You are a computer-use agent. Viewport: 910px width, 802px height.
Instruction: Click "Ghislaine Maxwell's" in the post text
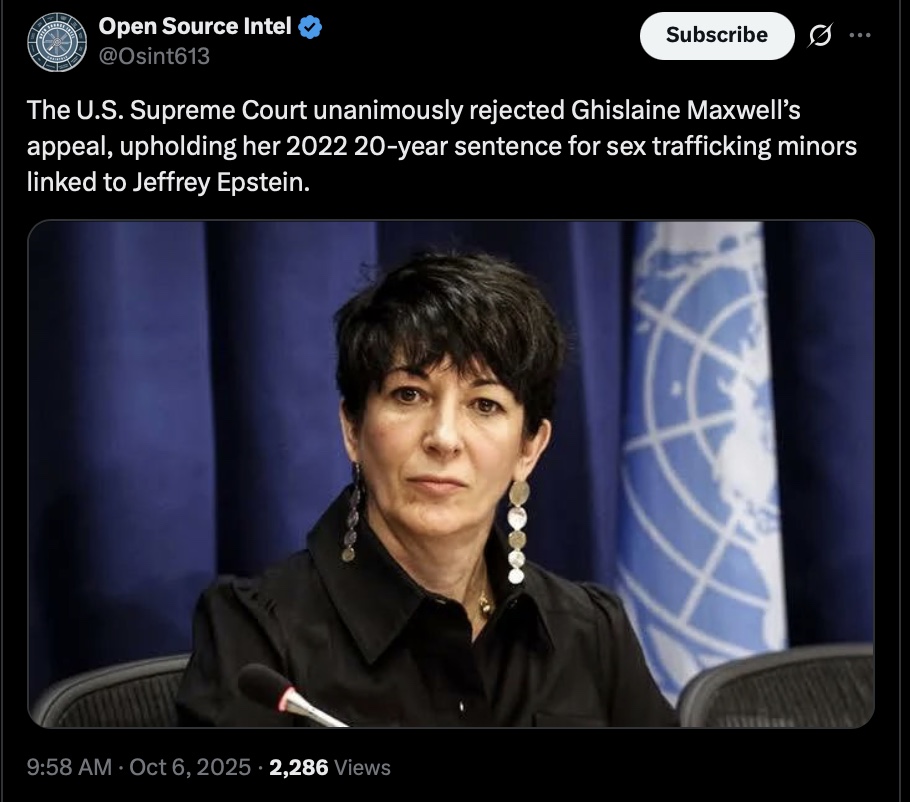[x=681, y=110]
